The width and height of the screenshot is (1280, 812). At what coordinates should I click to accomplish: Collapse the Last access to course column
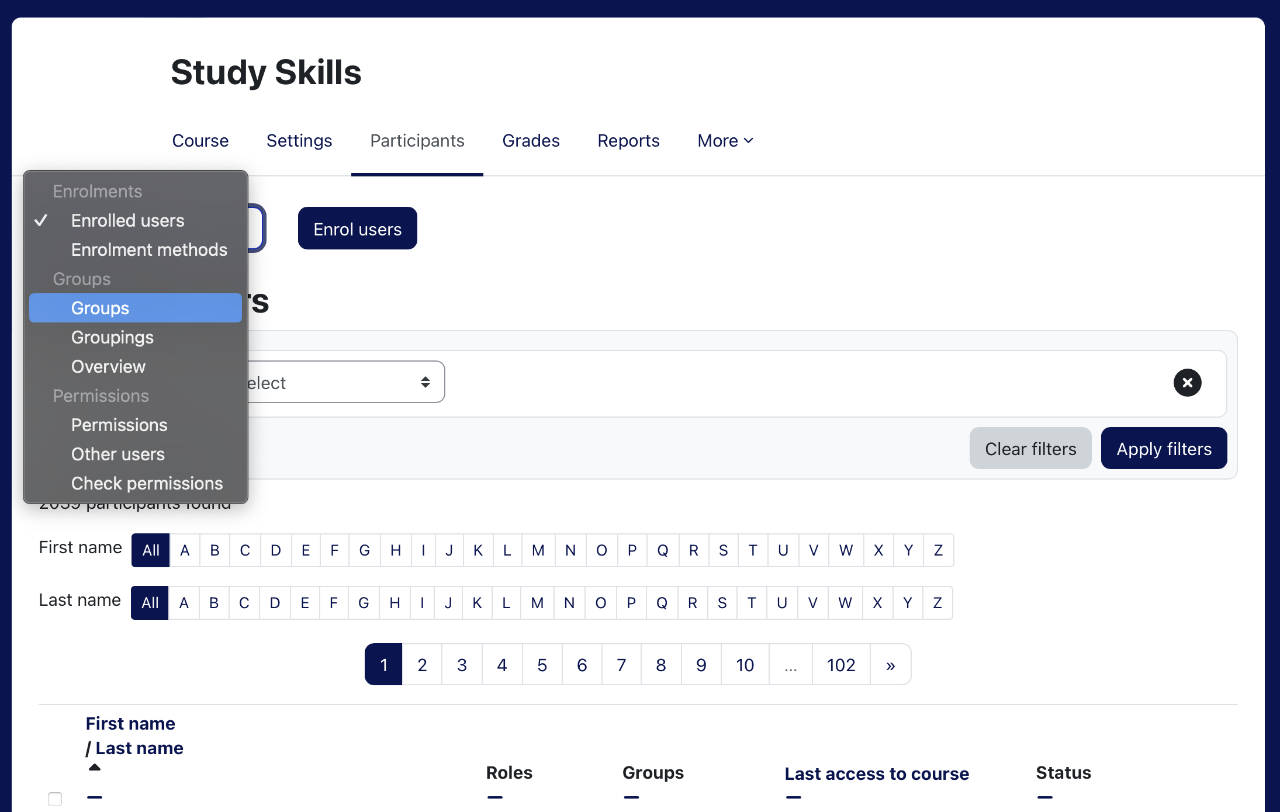[x=793, y=797]
